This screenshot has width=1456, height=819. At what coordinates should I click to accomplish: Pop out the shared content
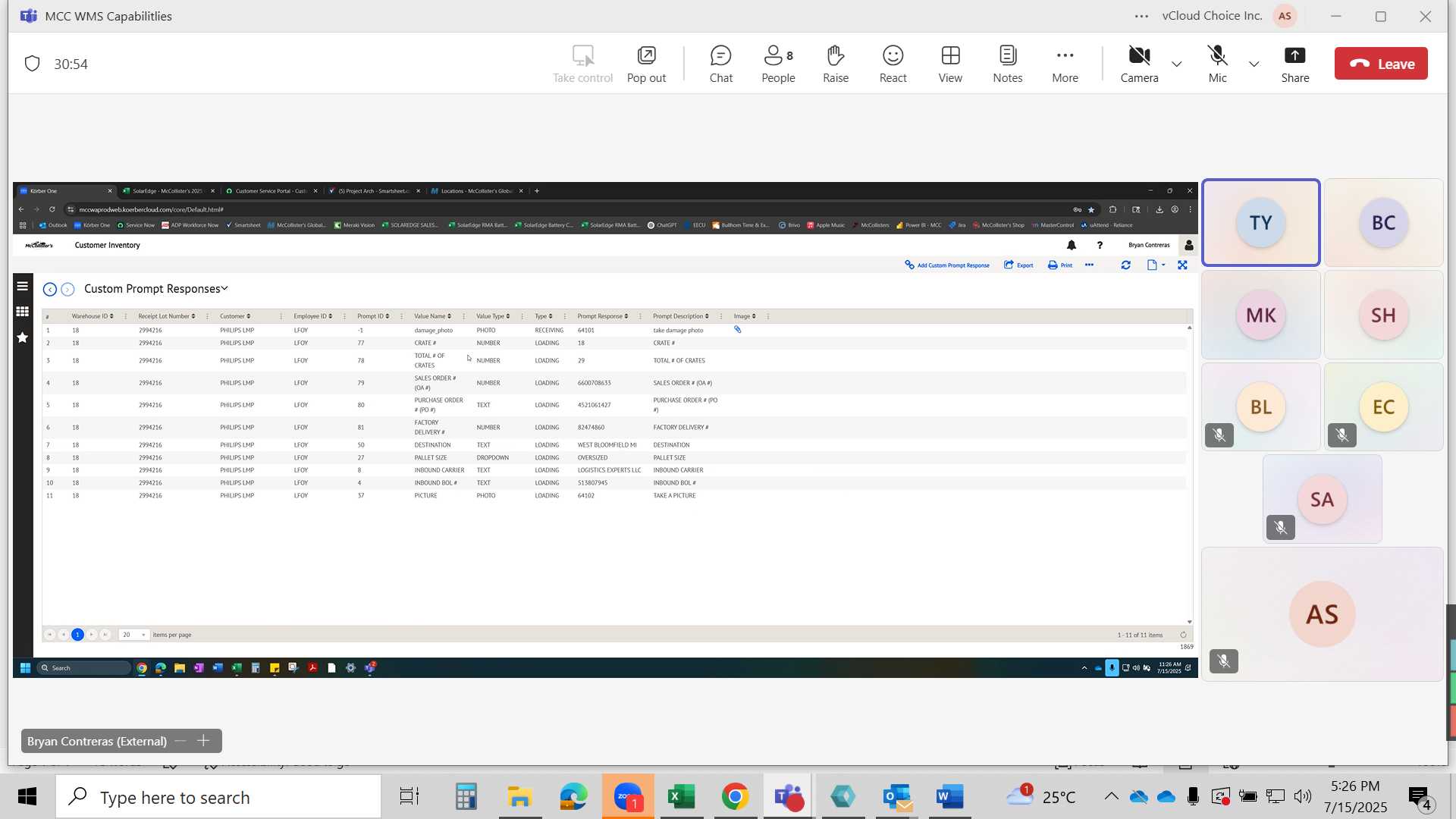point(646,64)
